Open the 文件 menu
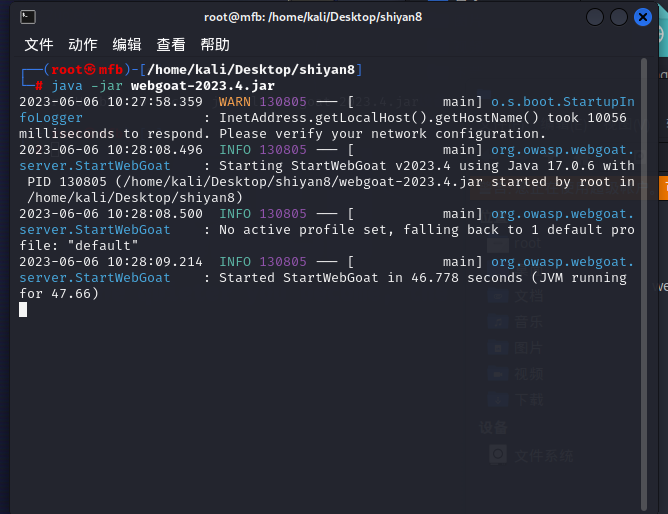The width and height of the screenshot is (668, 514). coord(39,45)
